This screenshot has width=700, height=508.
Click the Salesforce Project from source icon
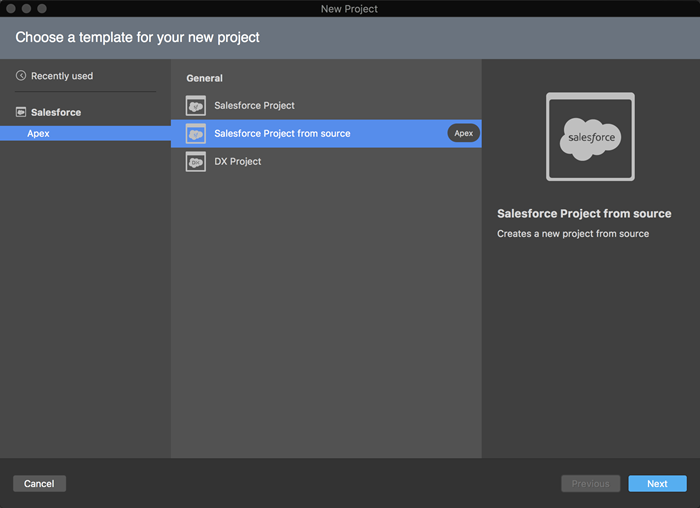tap(196, 133)
